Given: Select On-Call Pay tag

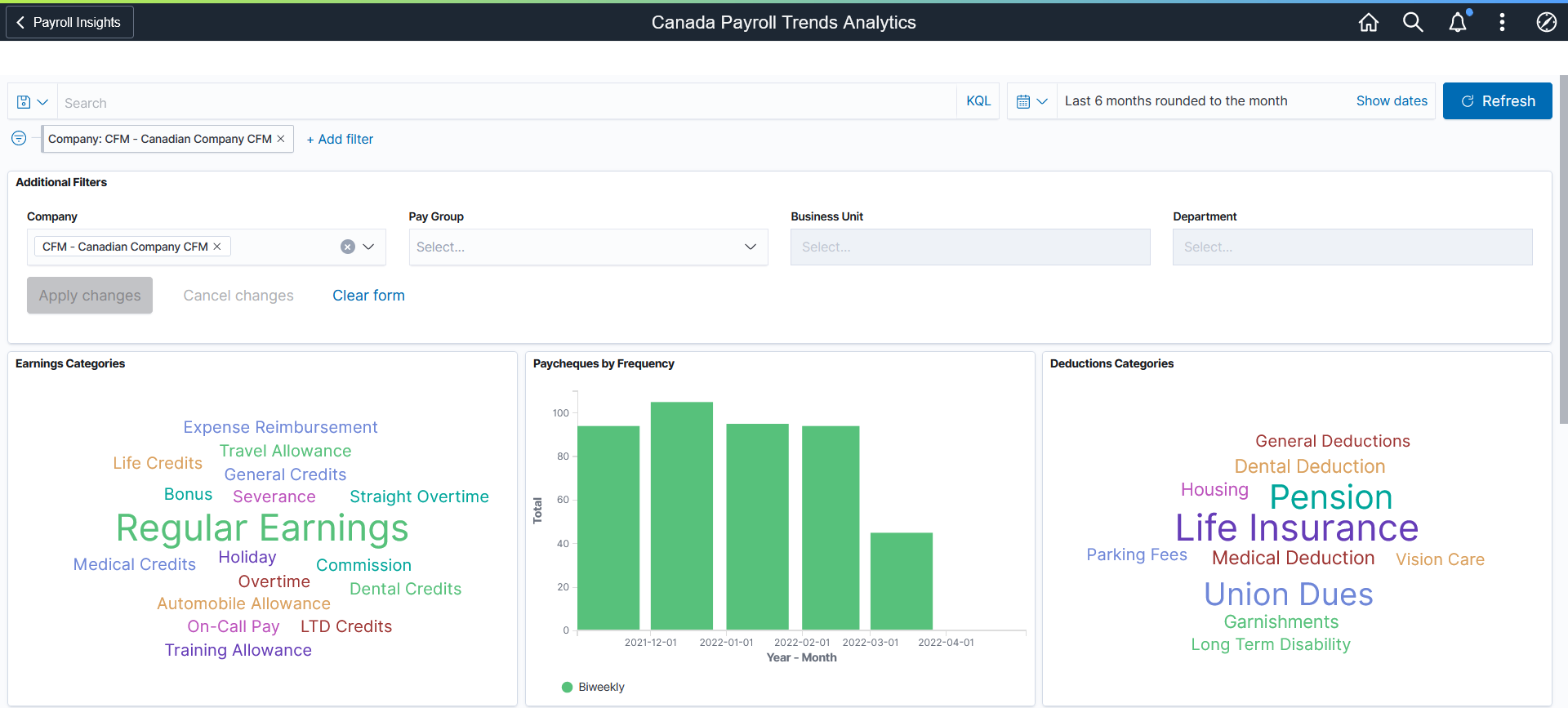Looking at the screenshot, I should 234,626.
